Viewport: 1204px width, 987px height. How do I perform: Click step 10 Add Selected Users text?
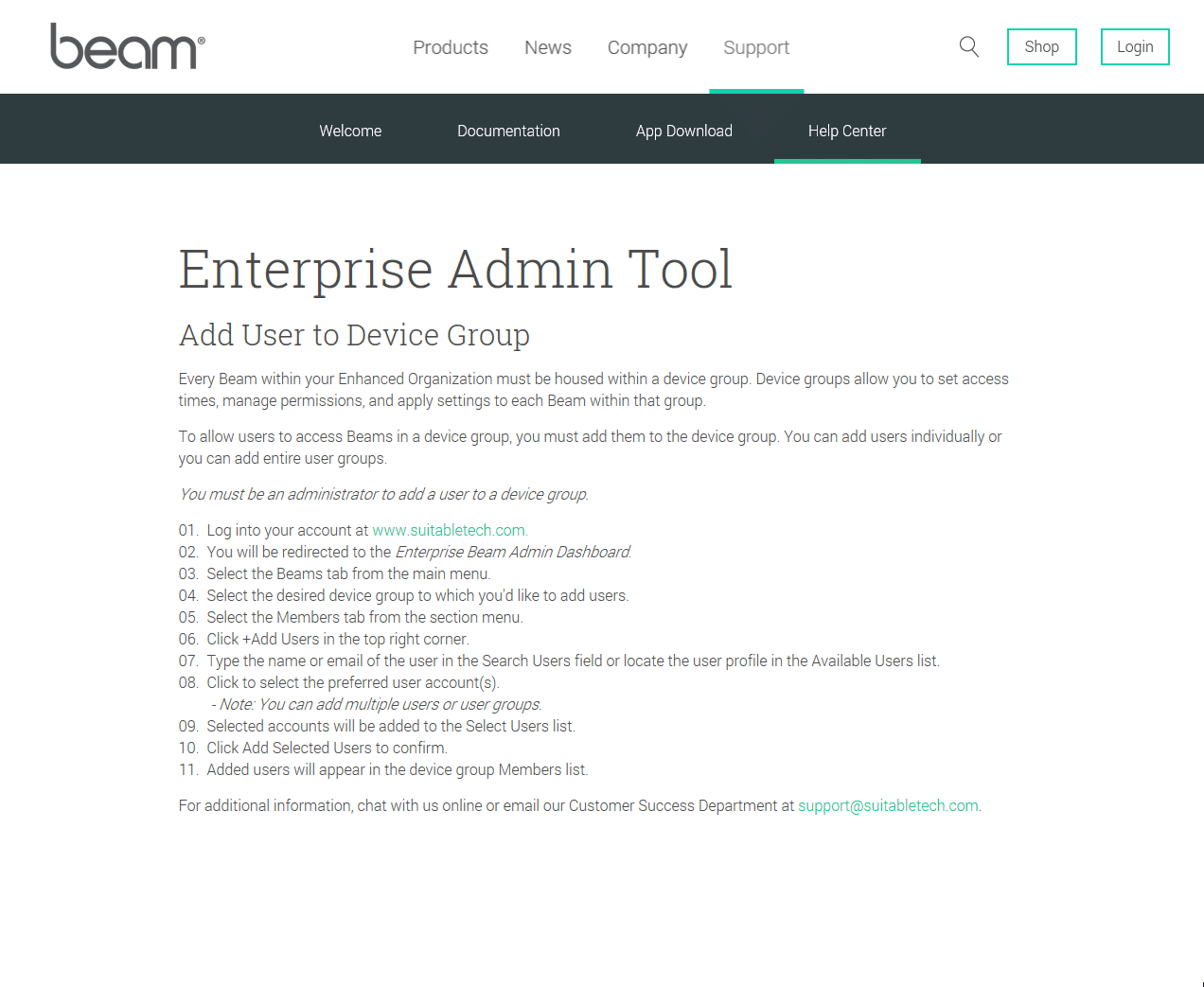pos(313,748)
